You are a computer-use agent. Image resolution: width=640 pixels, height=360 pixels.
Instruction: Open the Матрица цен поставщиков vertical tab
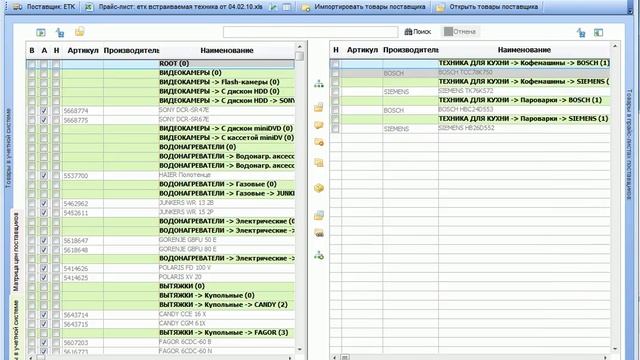tap(16, 252)
